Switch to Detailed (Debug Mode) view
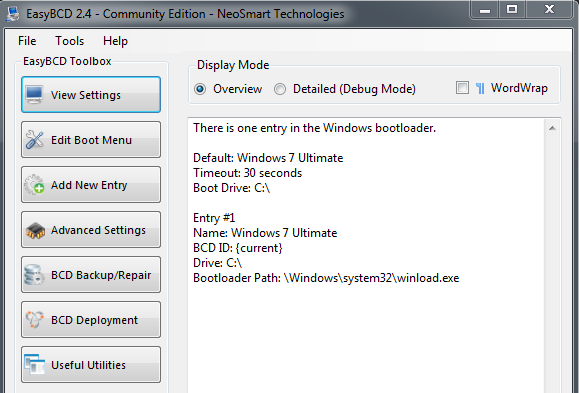The height and width of the screenshot is (393, 579). [280, 89]
